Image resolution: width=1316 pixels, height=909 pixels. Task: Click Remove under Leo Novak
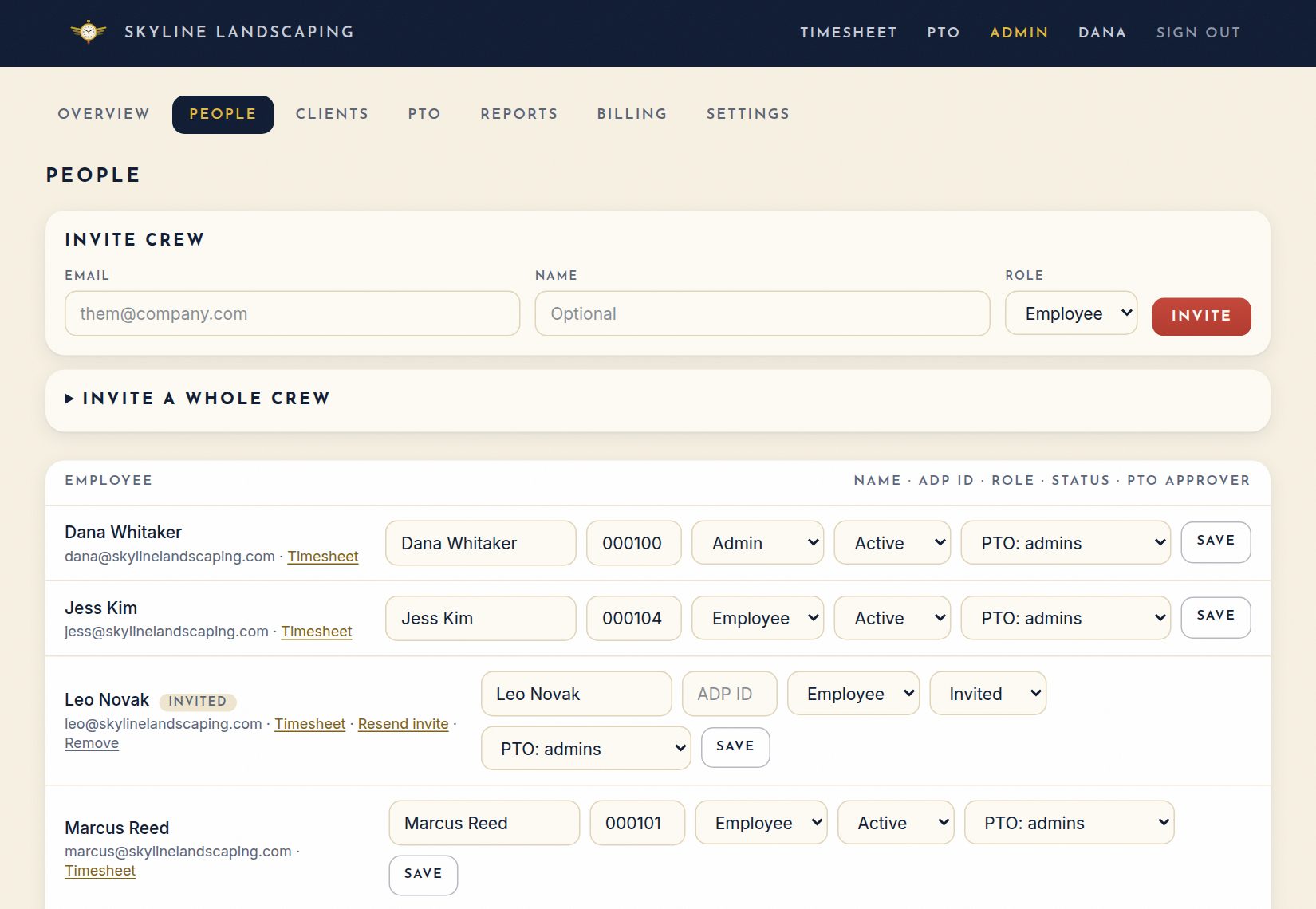click(x=92, y=743)
